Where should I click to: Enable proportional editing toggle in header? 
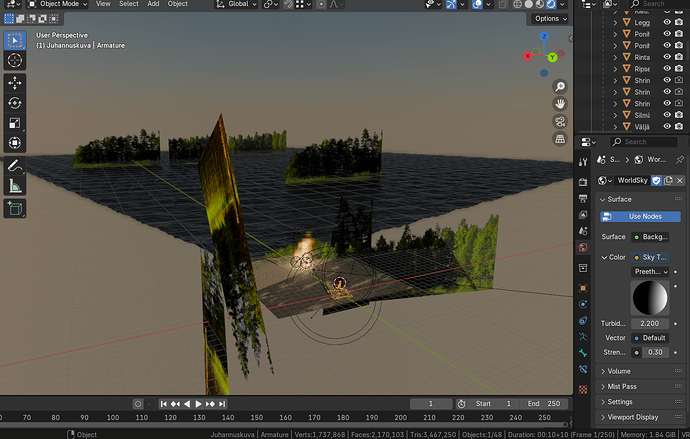(322, 4)
